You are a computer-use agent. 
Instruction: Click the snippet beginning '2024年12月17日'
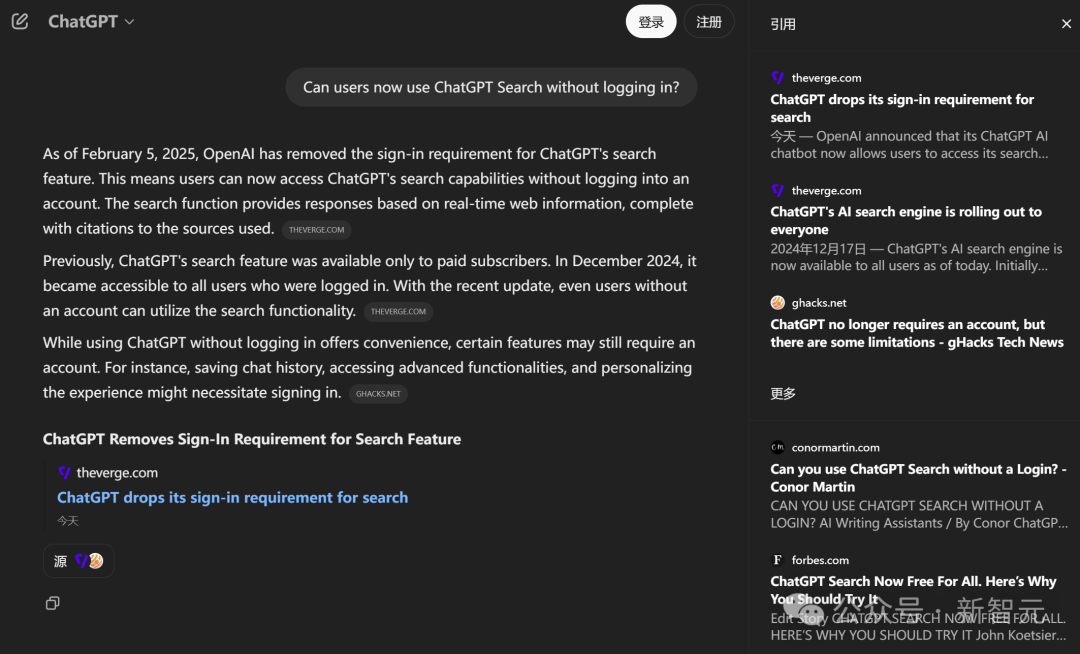click(916, 257)
